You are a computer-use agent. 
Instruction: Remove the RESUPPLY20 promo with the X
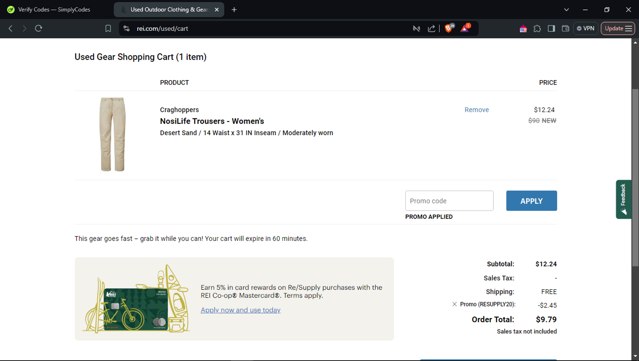454,304
